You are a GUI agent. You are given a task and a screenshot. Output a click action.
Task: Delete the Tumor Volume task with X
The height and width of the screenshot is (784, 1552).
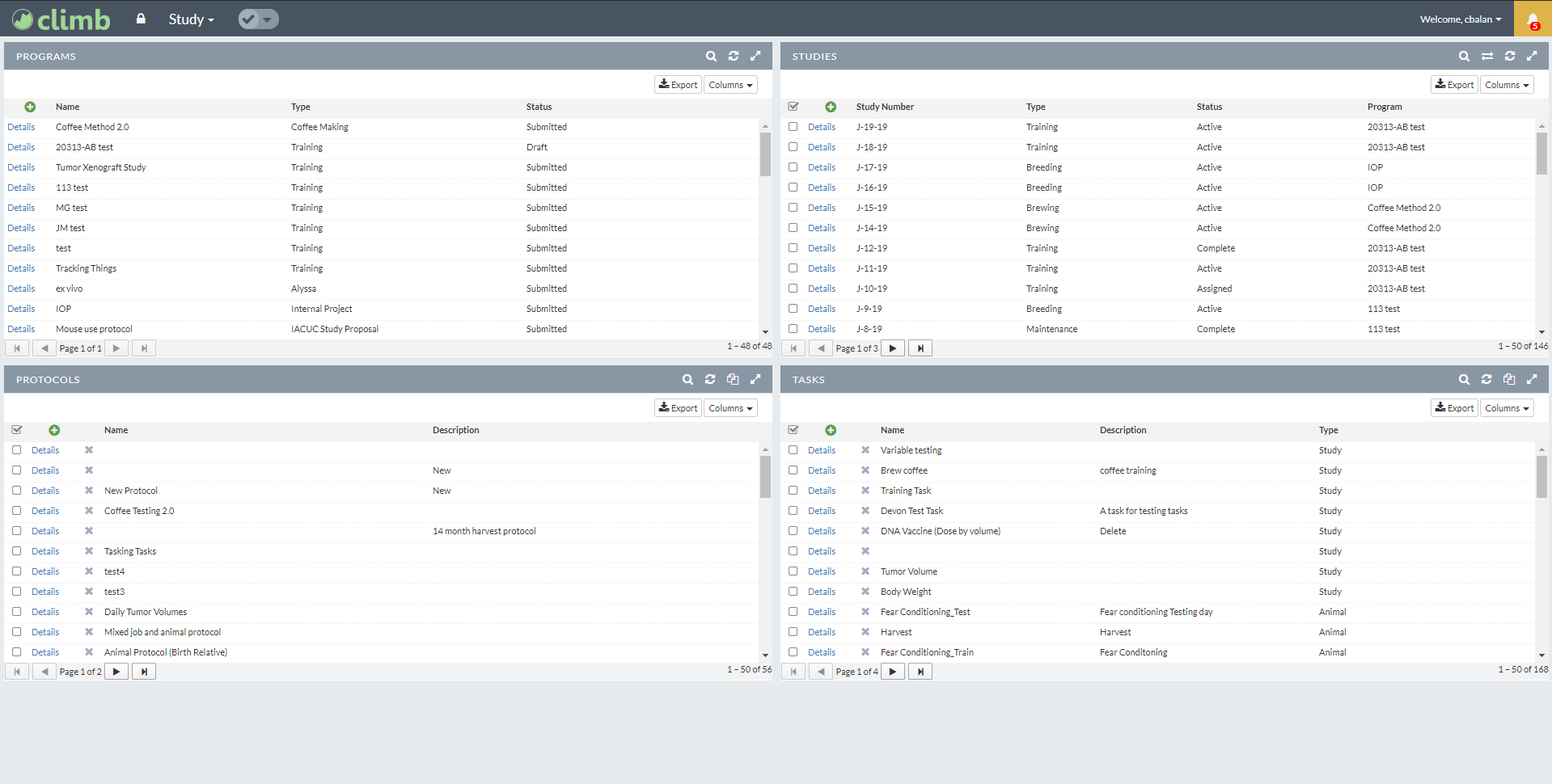click(x=865, y=571)
